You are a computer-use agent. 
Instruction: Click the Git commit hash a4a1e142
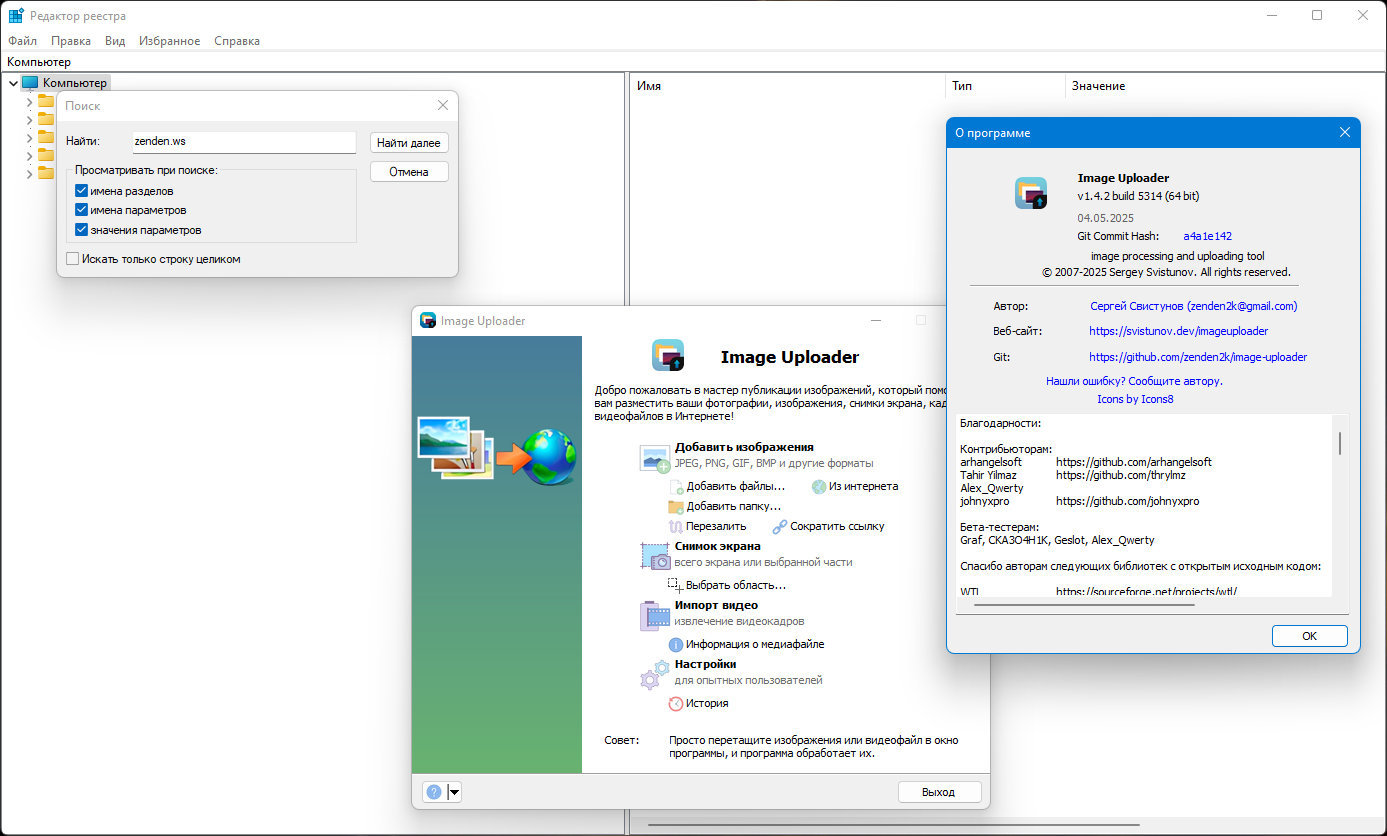[x=1207, y=236]
